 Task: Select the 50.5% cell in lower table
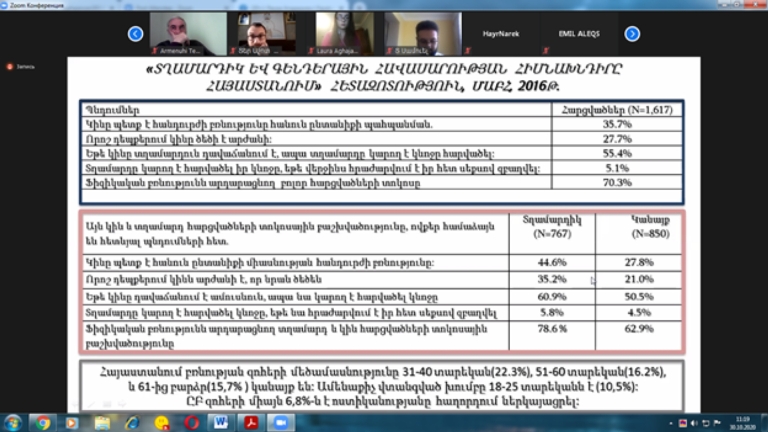[x=639, y=297]
